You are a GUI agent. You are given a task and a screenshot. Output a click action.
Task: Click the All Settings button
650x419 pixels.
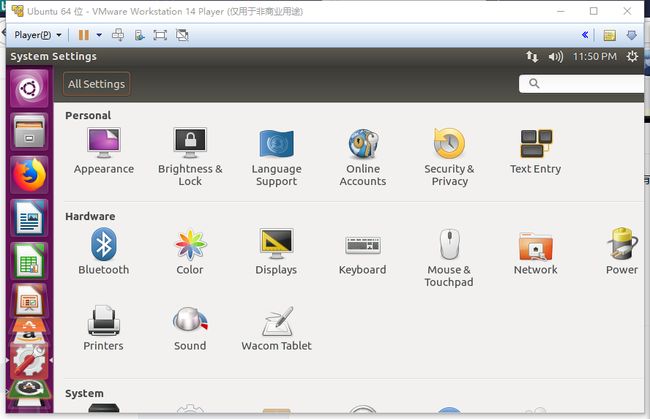97,84
